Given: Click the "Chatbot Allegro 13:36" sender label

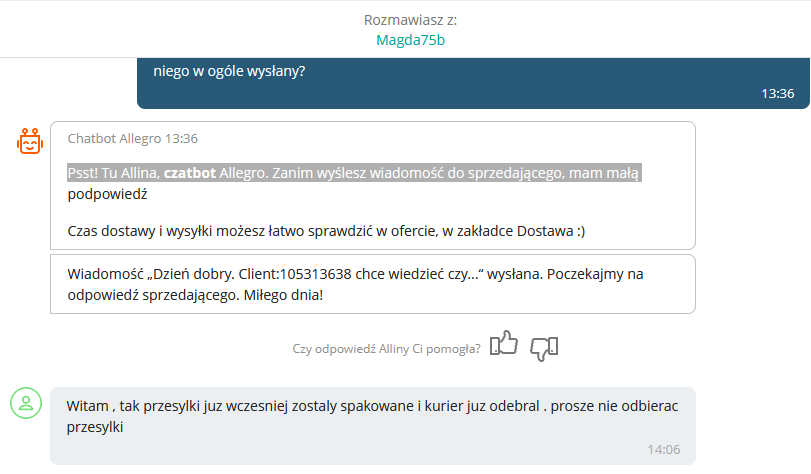Looking at the screenshot, I should (x=132, y=138).
